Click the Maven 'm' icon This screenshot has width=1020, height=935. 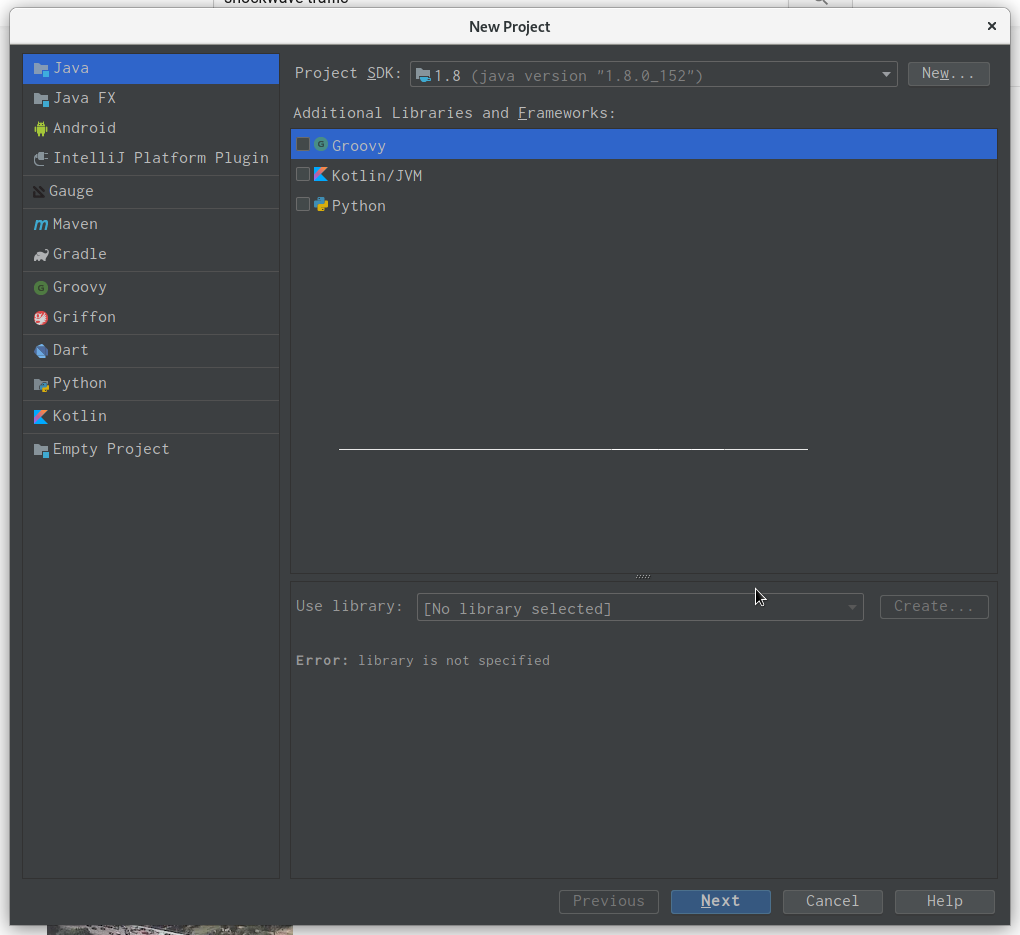coord(41,224)
